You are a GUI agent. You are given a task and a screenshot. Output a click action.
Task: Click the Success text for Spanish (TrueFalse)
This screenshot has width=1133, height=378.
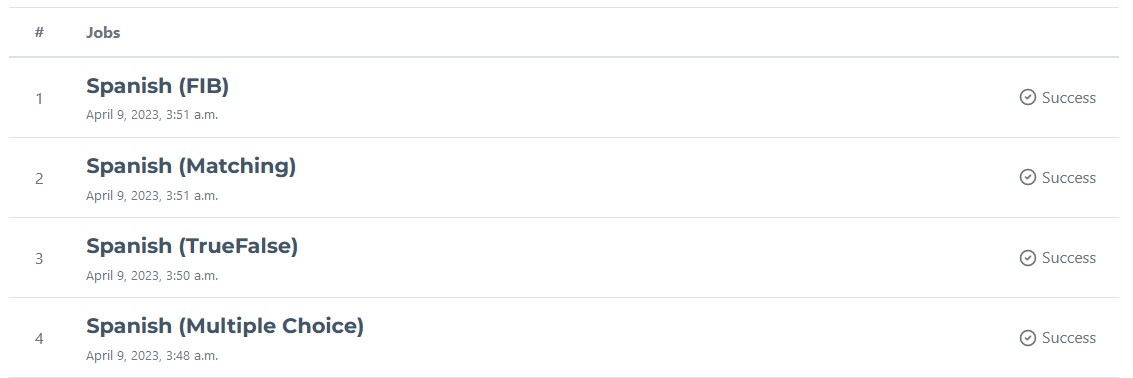coord(1069,258)
